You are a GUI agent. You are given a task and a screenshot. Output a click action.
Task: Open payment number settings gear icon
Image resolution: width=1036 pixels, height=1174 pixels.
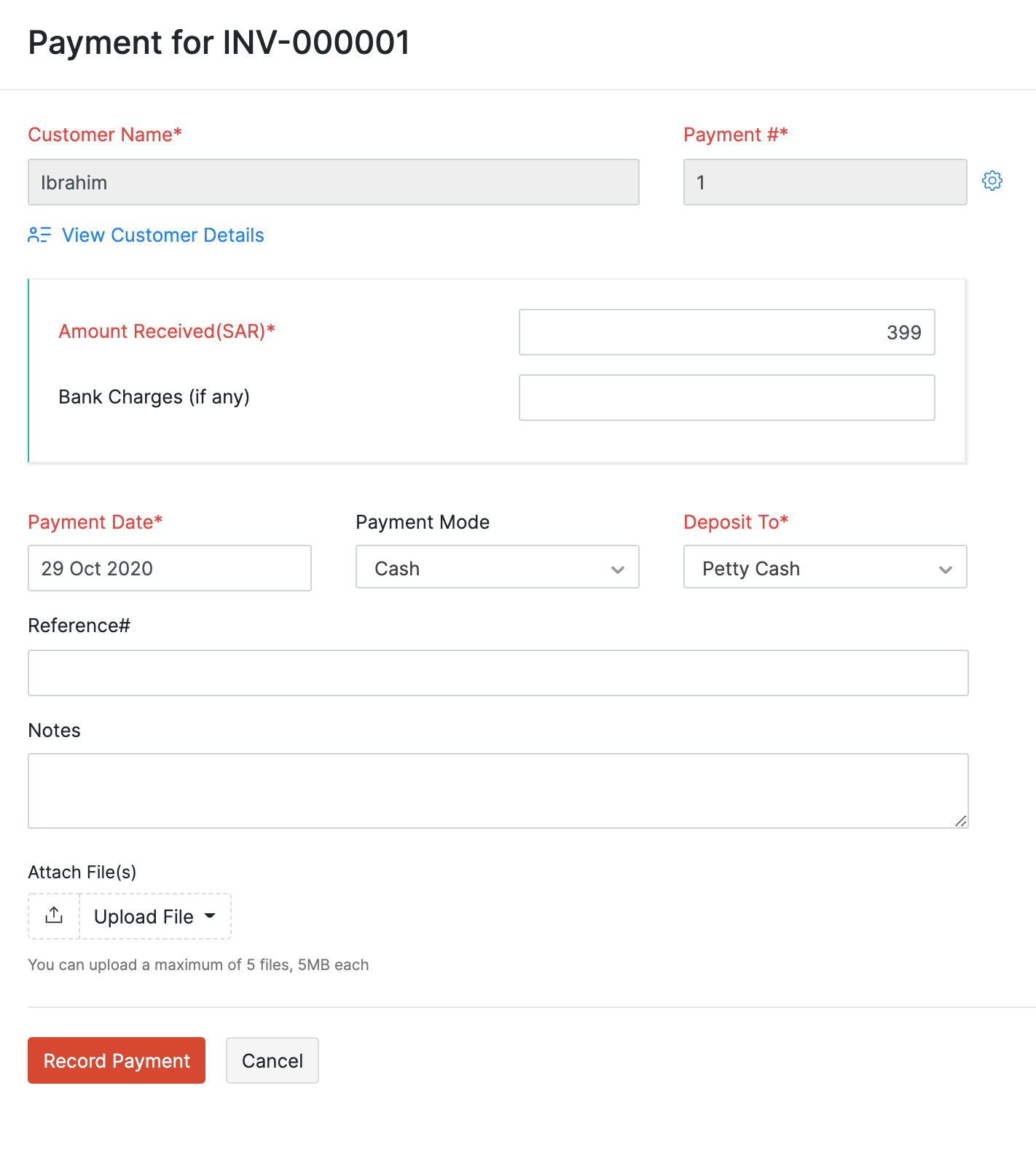point(992,181)
